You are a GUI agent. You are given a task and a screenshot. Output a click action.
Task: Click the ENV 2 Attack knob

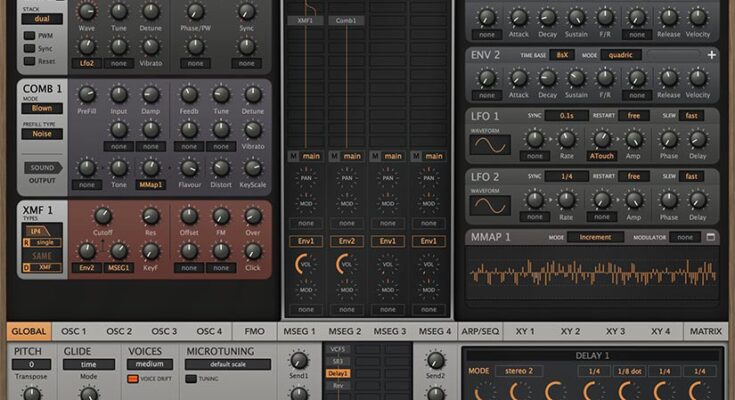pos(518,77)
